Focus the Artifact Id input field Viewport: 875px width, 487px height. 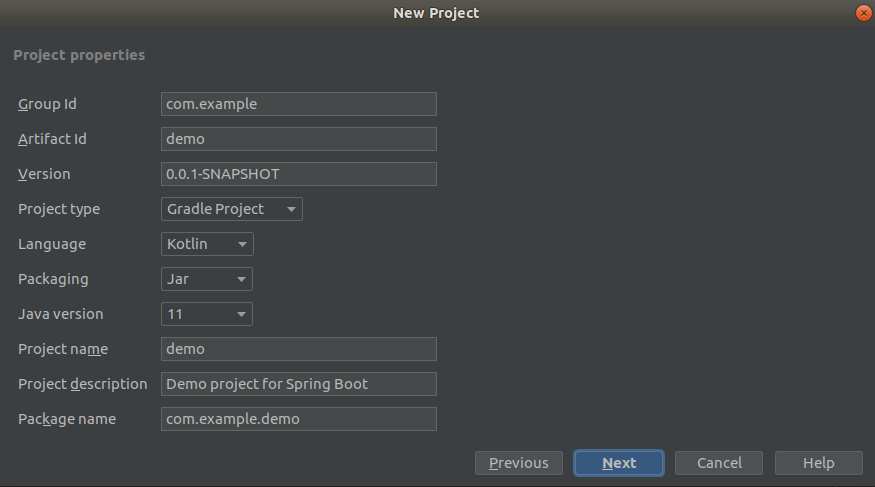point(298,139)
